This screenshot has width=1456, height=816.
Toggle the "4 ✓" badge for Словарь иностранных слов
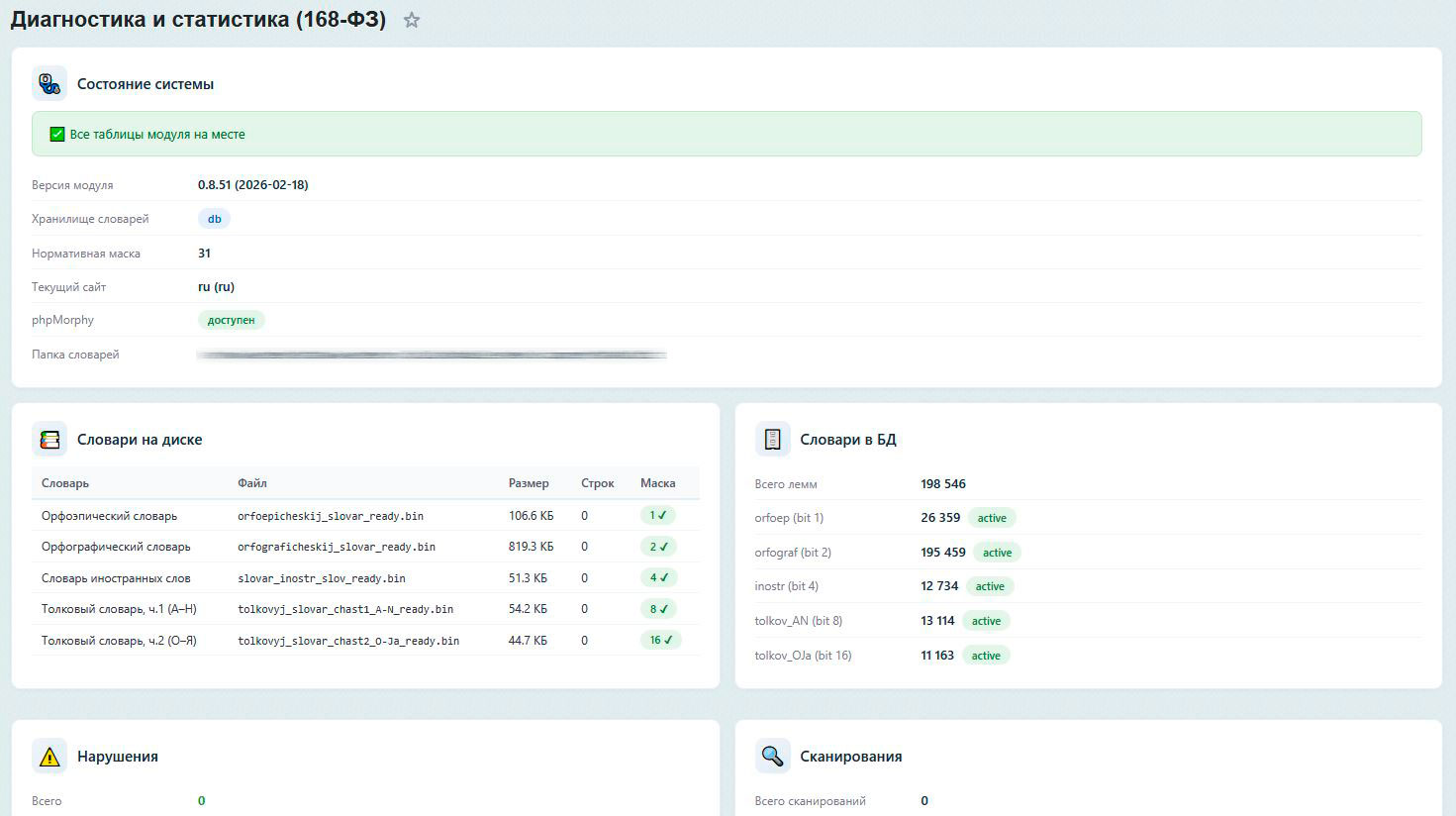[660, 577]
